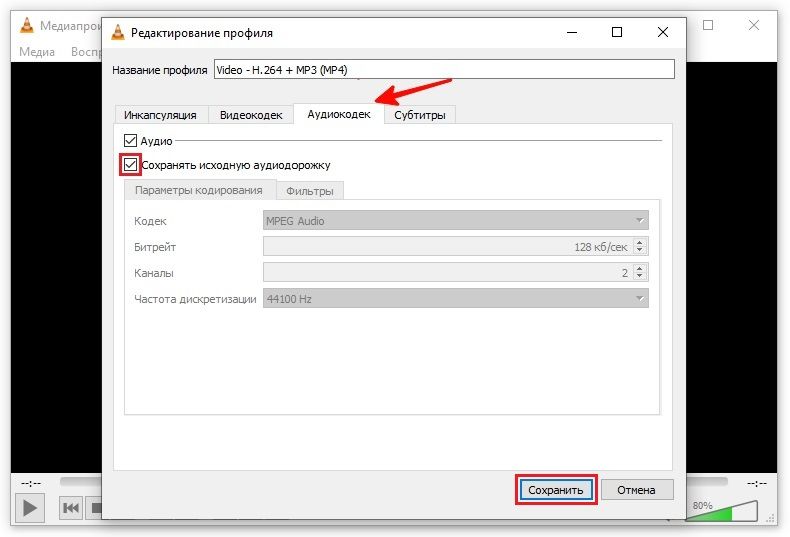
Task: Go to the Субтитры tab
Action: [x=419, y=115]
